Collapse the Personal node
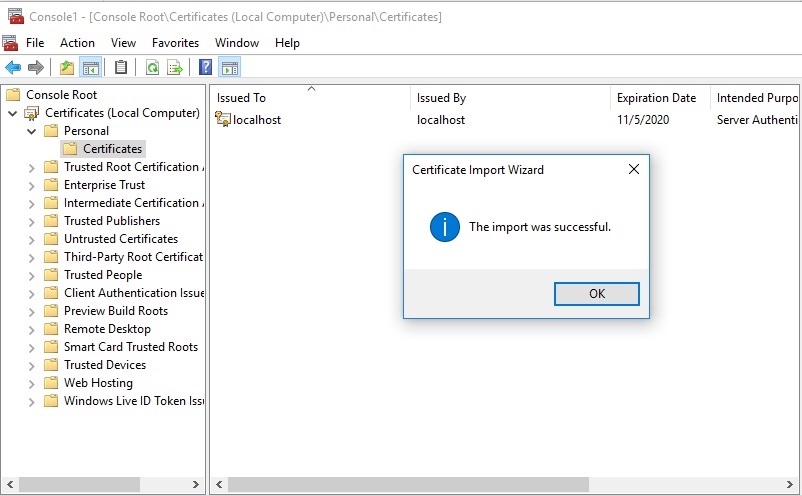Screen dimensions: 802x496 pos(32,131)
